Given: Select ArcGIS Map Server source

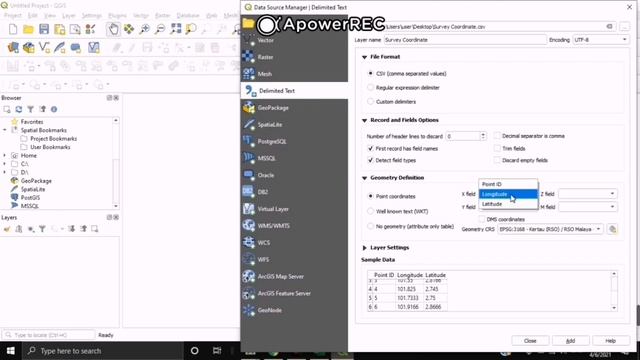Looking at the screenshot, I should pyautogui.click(x=294, y=276).
